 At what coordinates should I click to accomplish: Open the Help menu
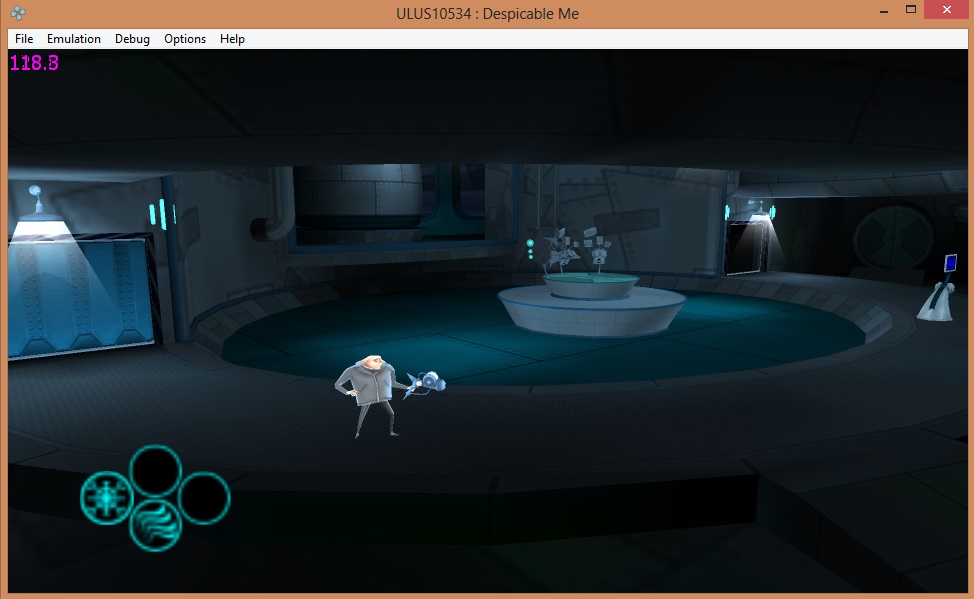[x=232, y=39]
